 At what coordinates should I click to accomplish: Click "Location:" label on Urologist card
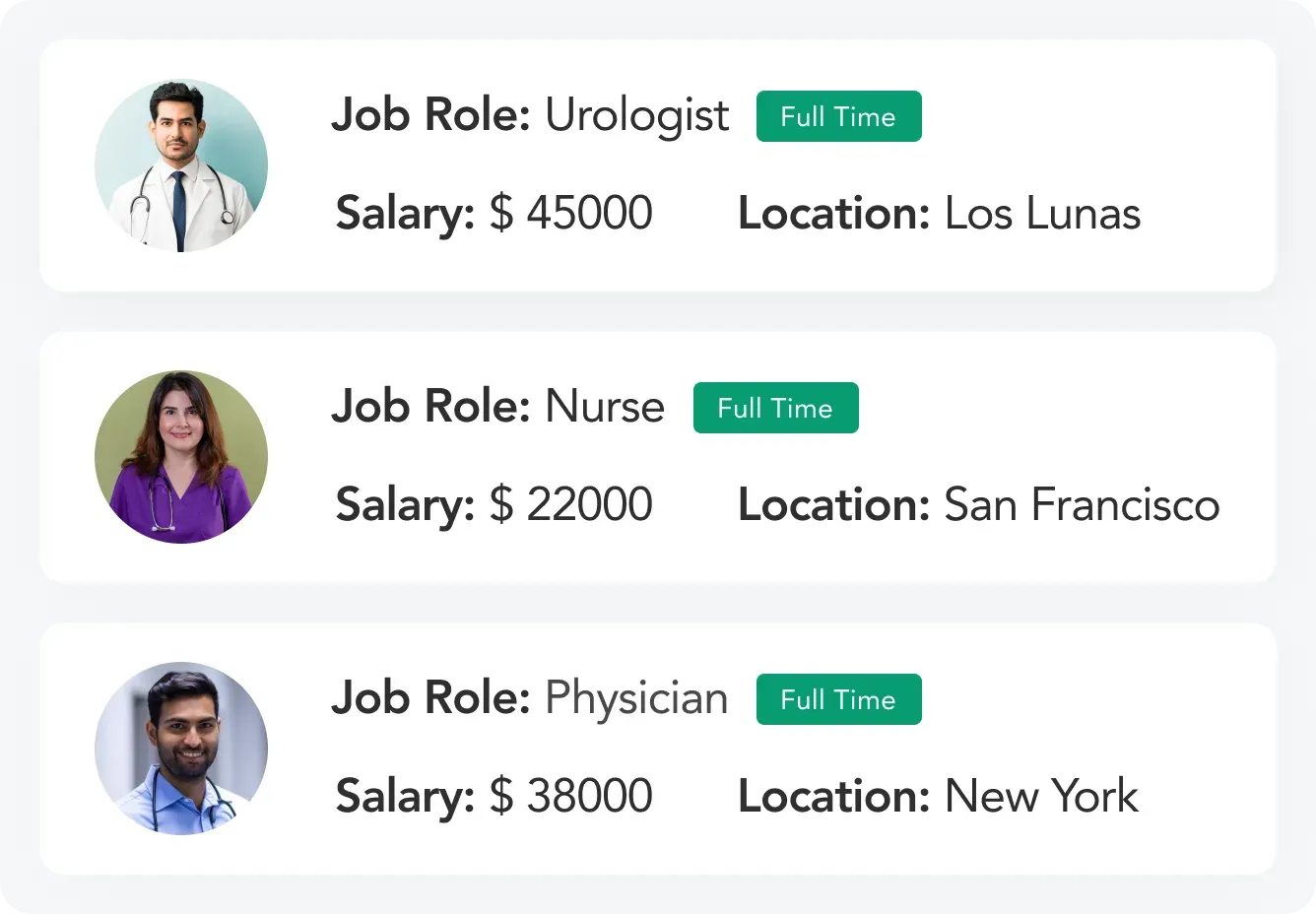[833, 213]
